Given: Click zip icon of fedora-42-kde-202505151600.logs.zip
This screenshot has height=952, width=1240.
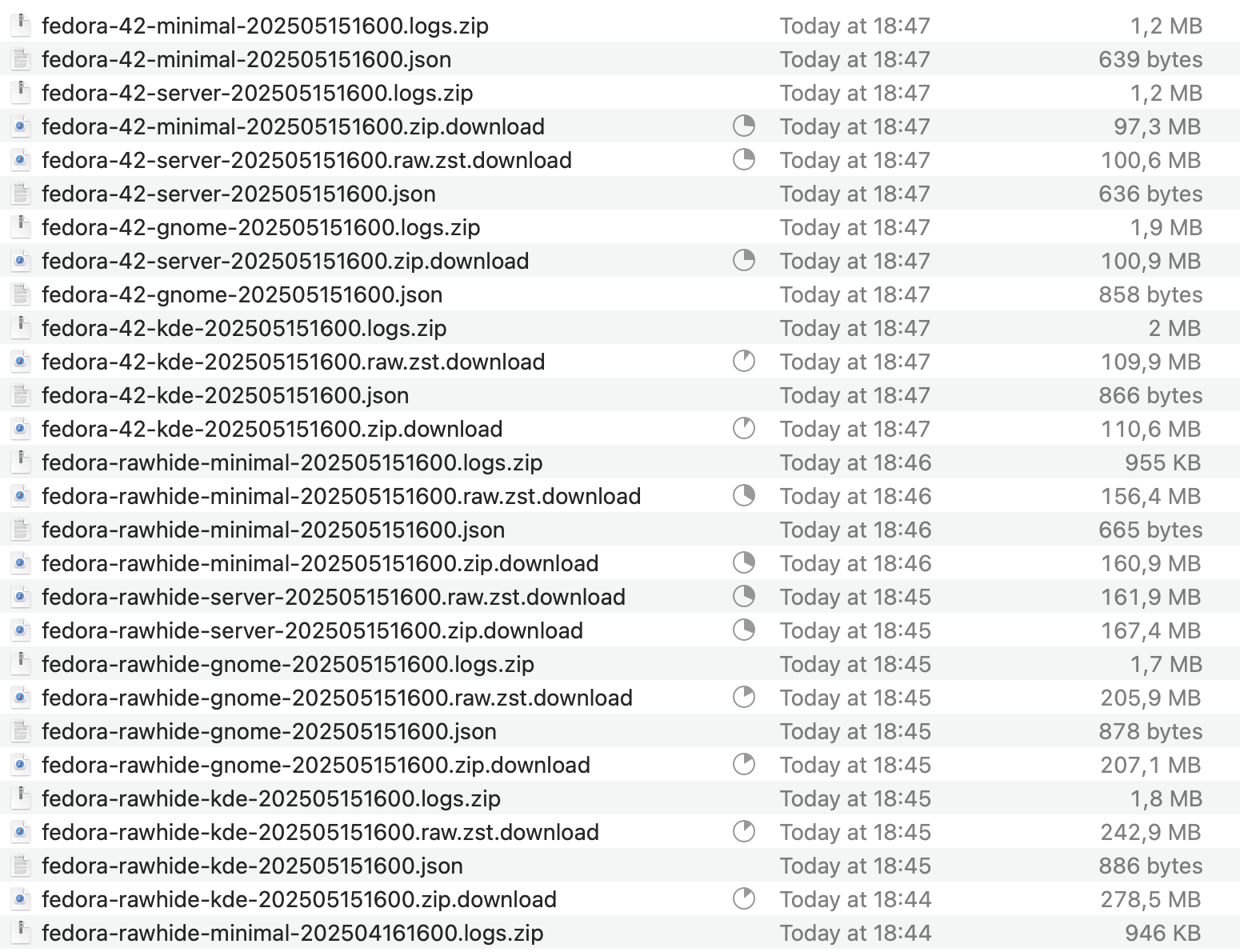Looking at the screenshot, I should pos(21,328).
